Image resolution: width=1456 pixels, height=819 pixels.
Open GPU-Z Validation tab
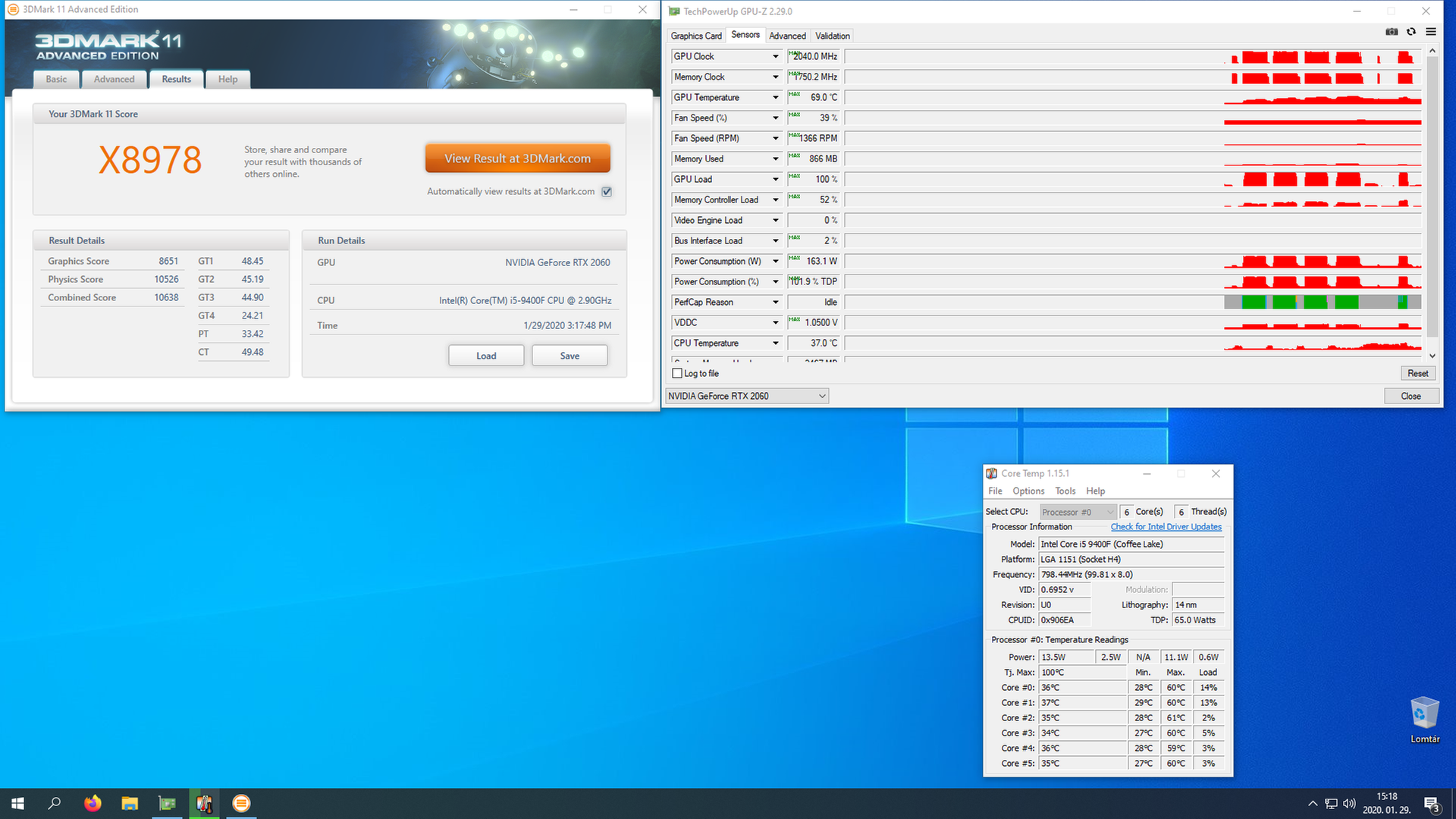pos(832,36)
